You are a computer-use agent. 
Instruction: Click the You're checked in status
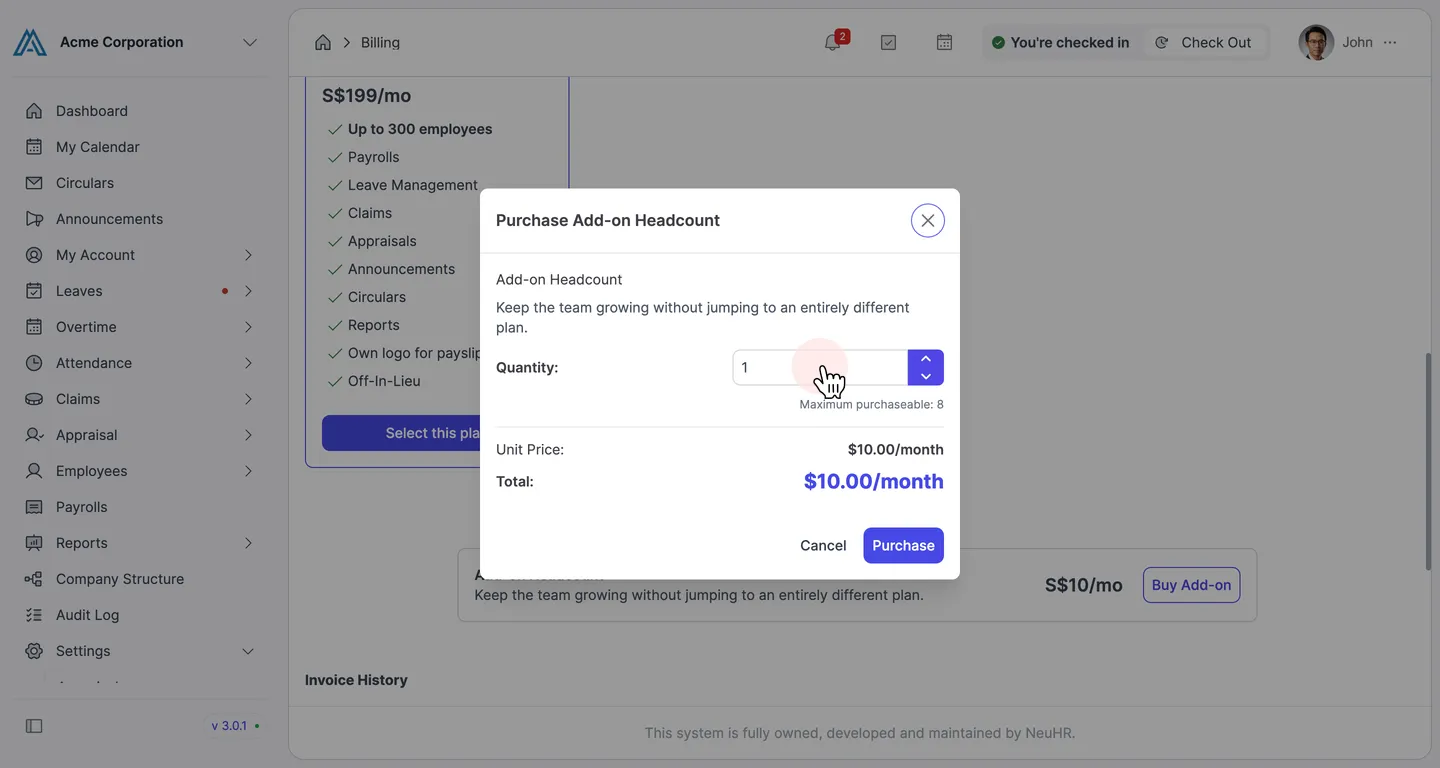pos(1060,42)
